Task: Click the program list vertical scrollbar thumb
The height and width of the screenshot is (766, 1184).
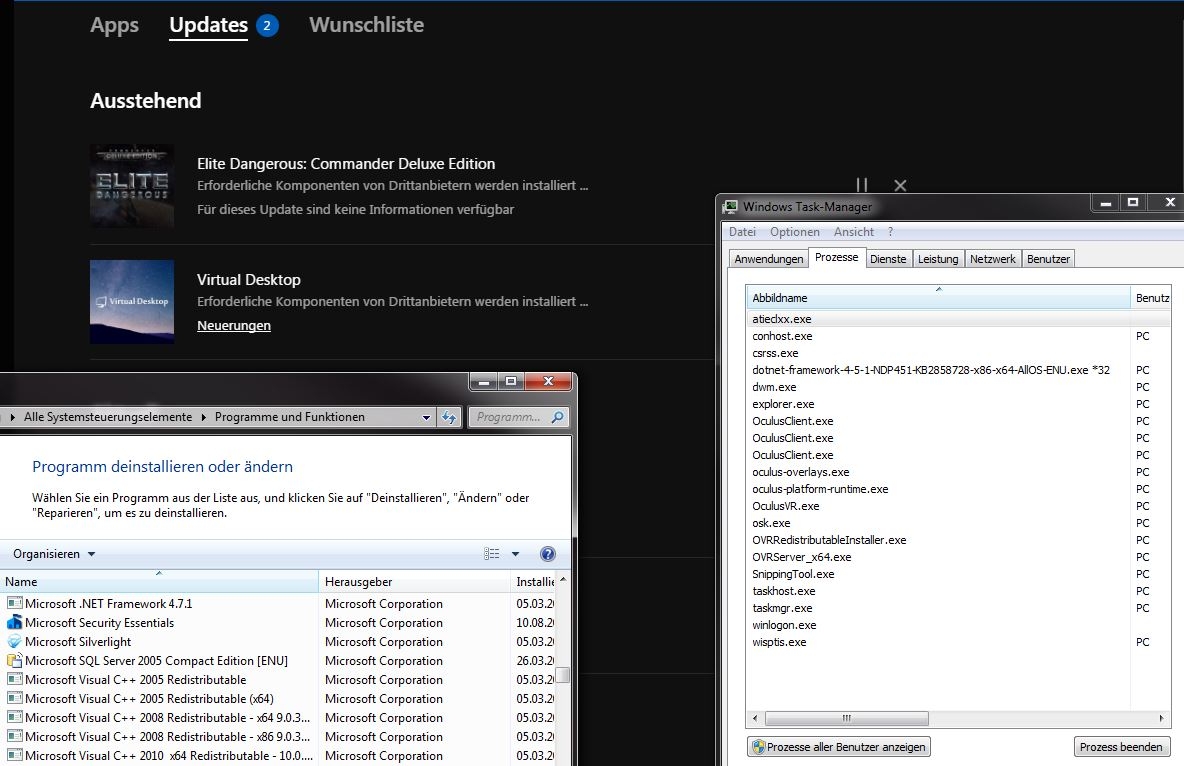Action: [563, 675]
